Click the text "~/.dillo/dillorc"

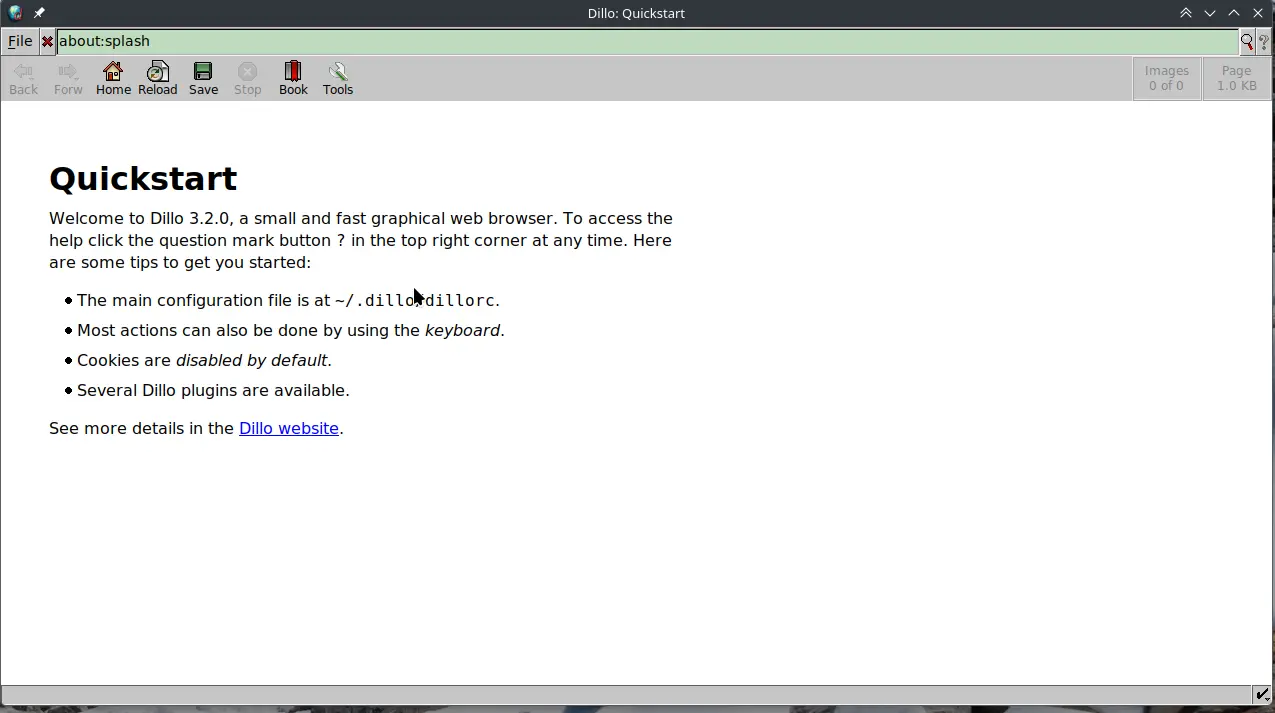(415, 300)
